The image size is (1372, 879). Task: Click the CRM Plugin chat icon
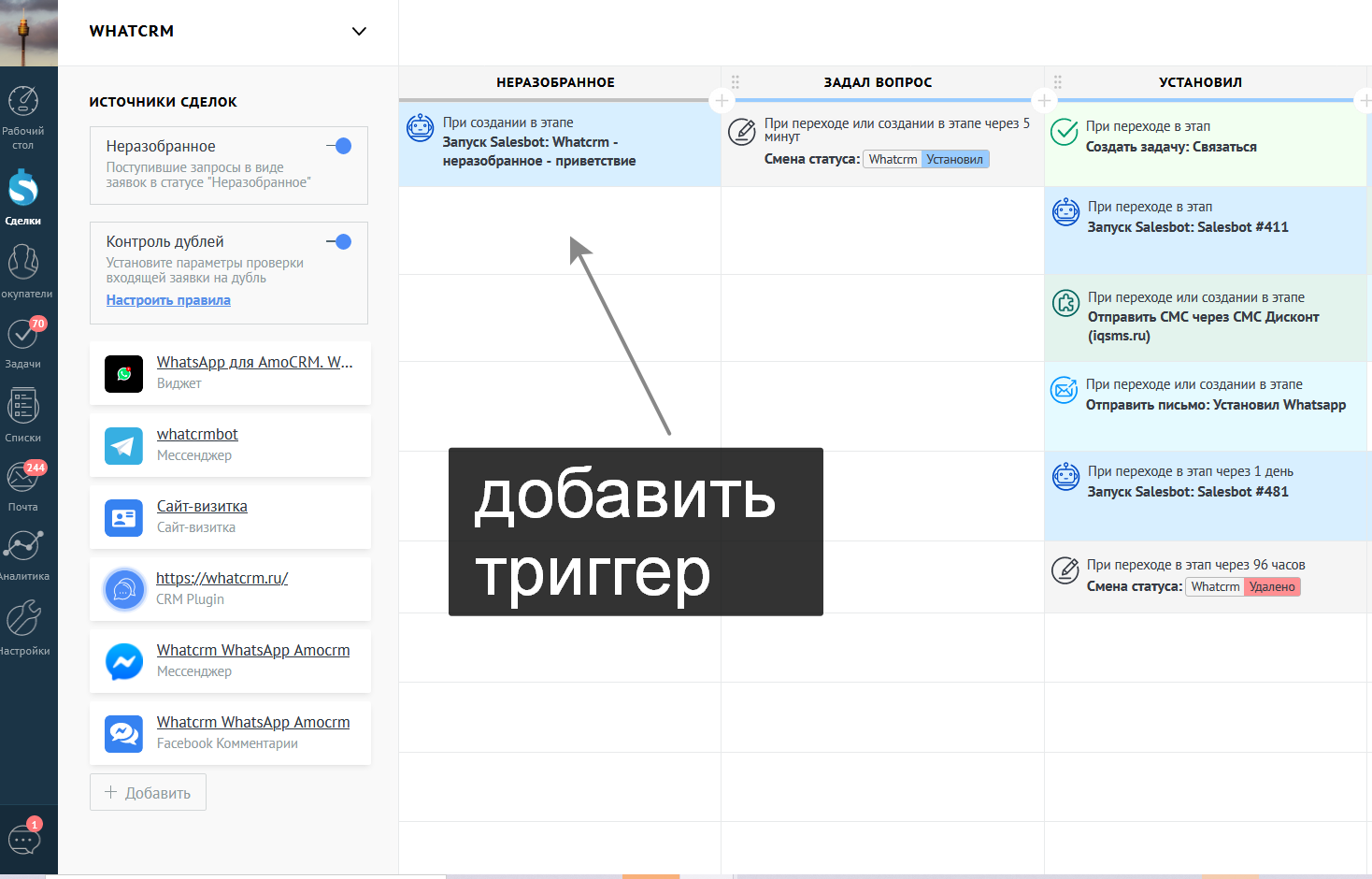pyautogui.click(x=123, y=590)
